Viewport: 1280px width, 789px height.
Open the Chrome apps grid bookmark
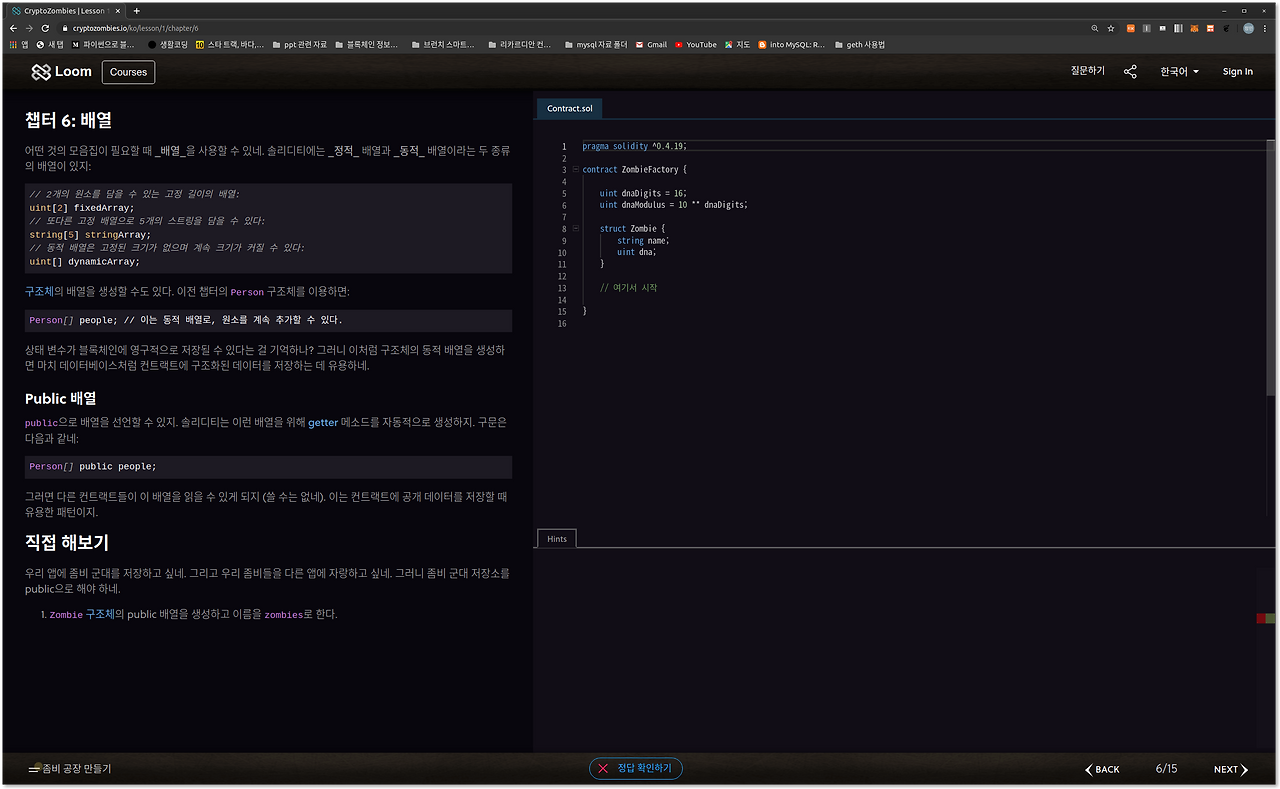[x=18, y=45]
